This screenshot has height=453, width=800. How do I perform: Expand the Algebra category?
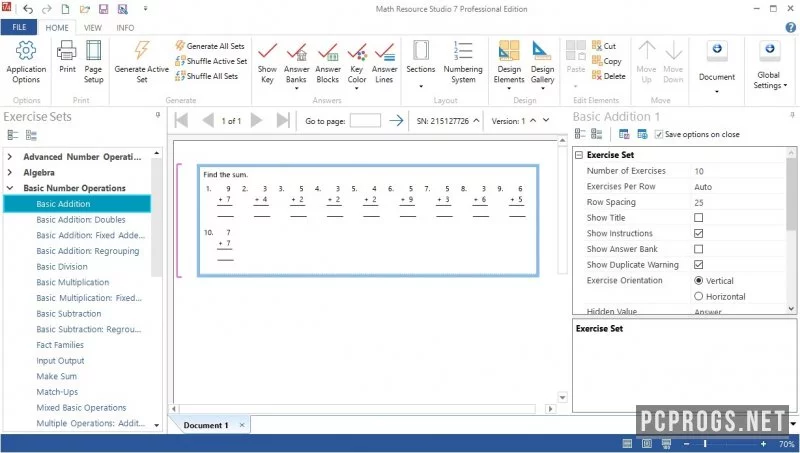10,172
